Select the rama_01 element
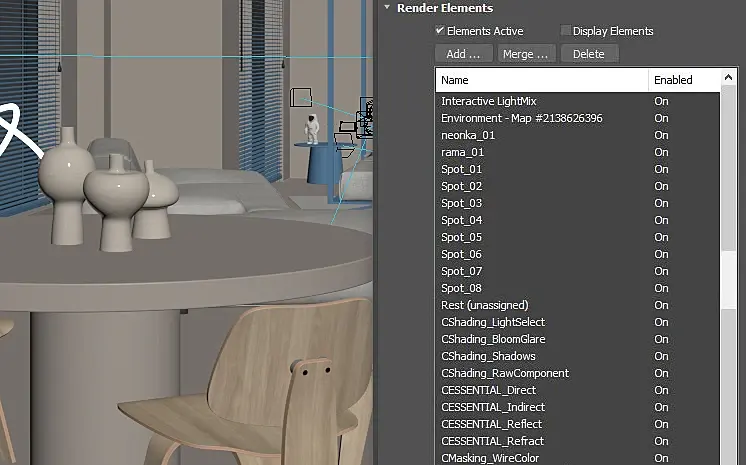Viewport: 746px width, 465px height. (578, 152)
